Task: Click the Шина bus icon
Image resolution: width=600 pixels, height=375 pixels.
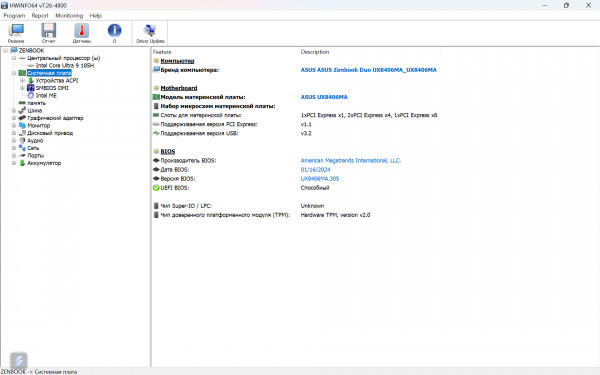Action: pos(22,111)
